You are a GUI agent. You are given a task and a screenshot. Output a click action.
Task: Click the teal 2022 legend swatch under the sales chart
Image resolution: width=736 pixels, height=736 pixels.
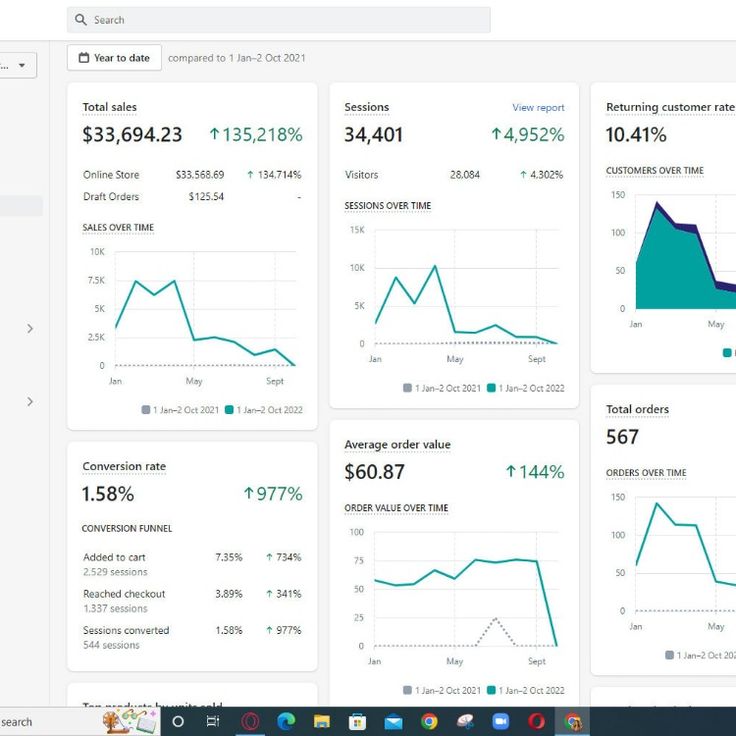click(x=229, y=410)
